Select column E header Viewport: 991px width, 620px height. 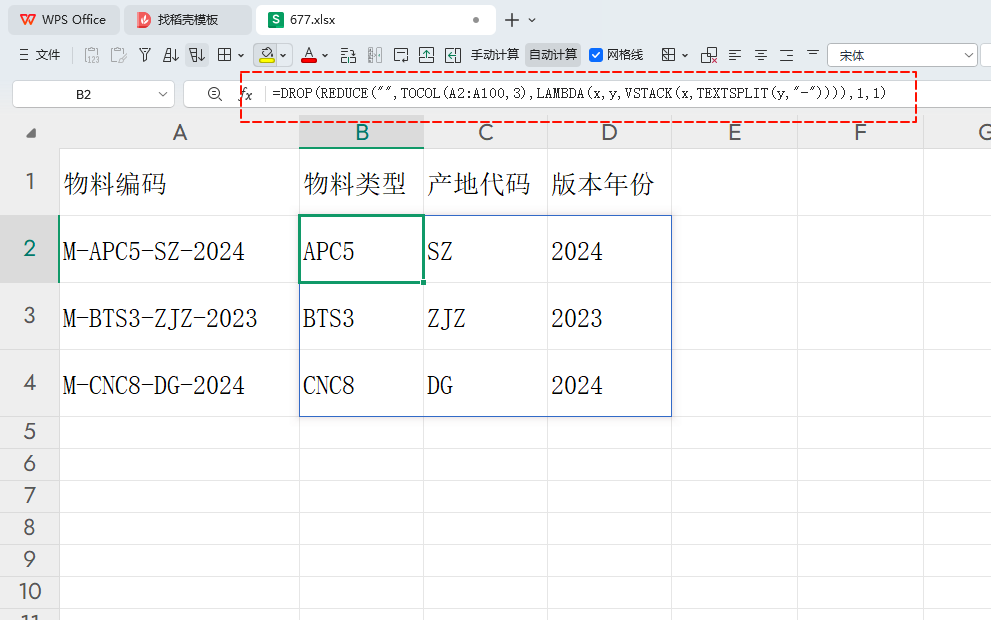tap(734, 133)
